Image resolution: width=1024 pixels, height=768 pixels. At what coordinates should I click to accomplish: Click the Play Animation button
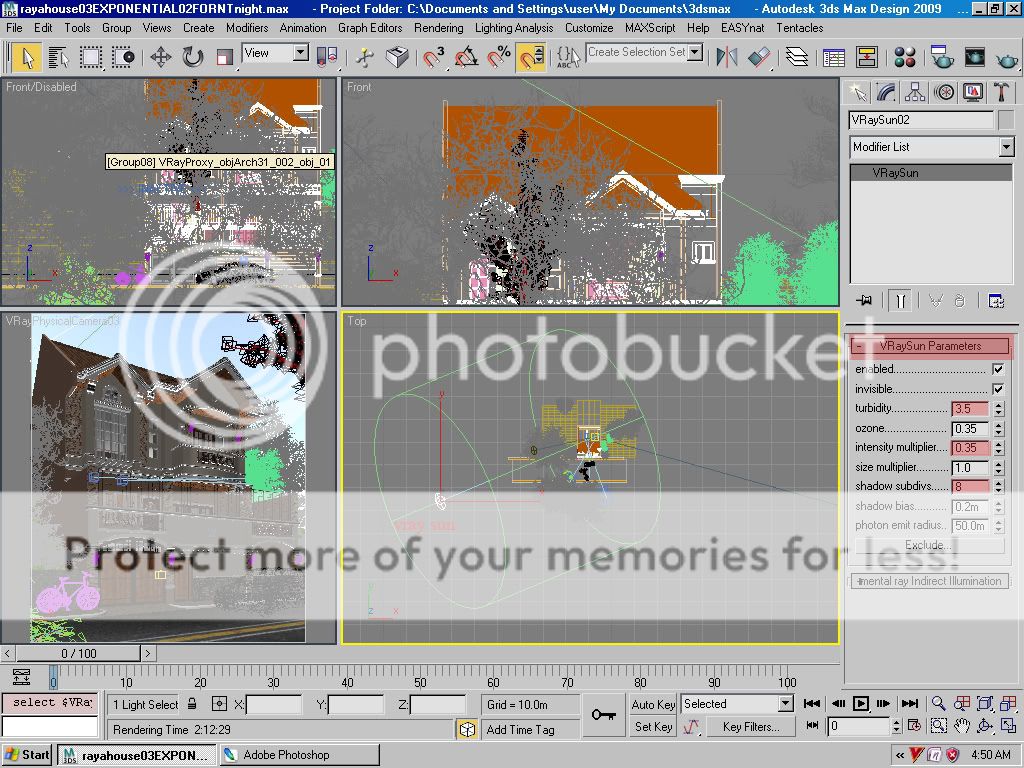click(861, 703)
